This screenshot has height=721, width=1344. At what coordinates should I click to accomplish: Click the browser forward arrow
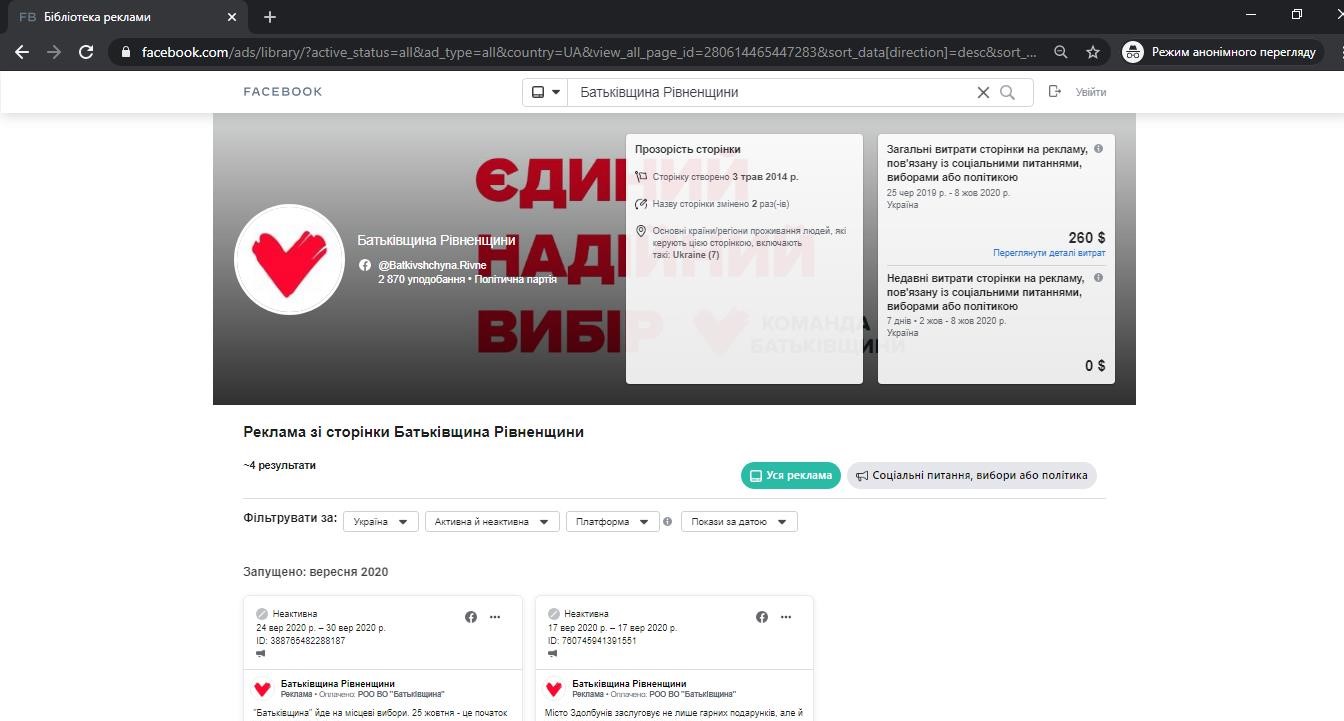click(54, 52)
